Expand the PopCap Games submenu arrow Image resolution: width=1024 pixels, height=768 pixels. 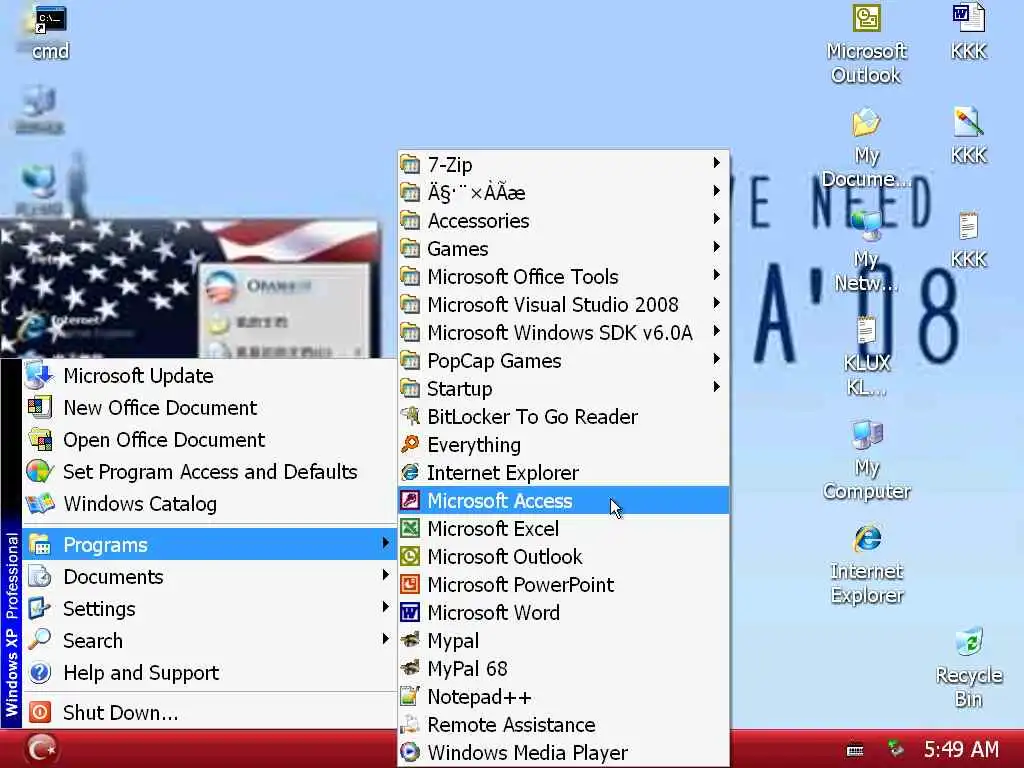pyautogui.click(x=716, y=359)
